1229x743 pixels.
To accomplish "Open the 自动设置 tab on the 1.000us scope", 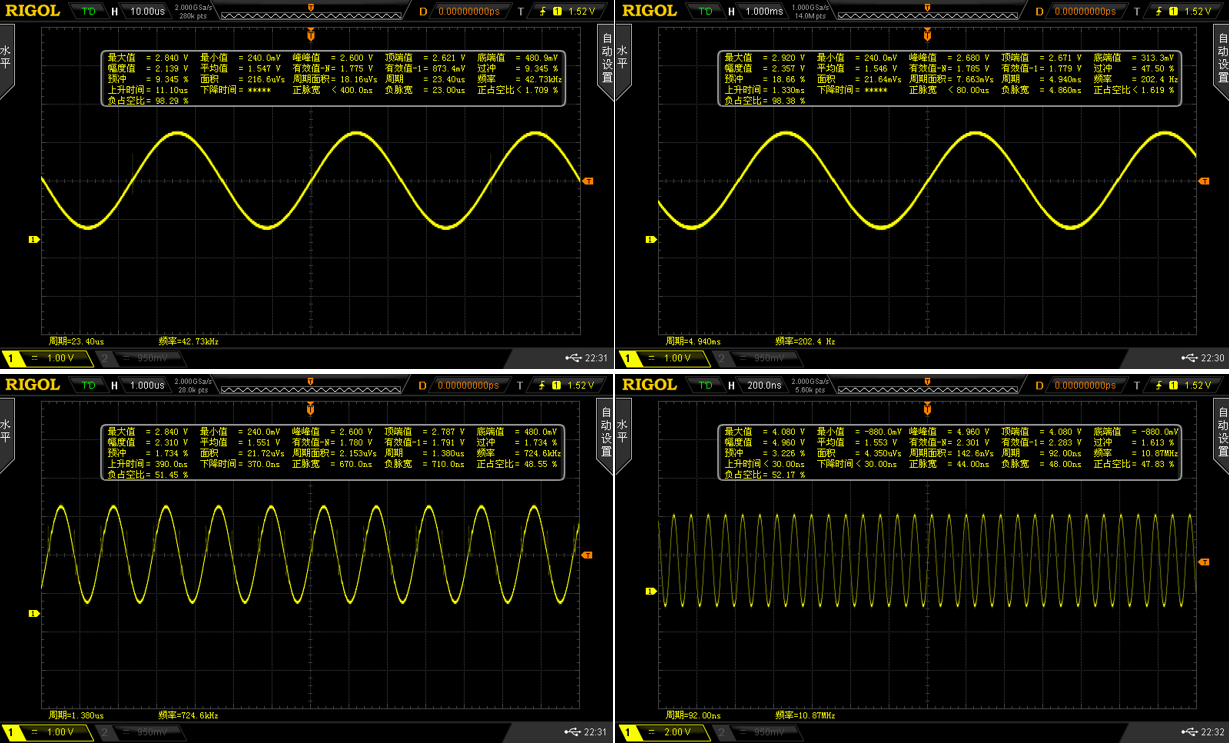I will click(x=605, y=436).
